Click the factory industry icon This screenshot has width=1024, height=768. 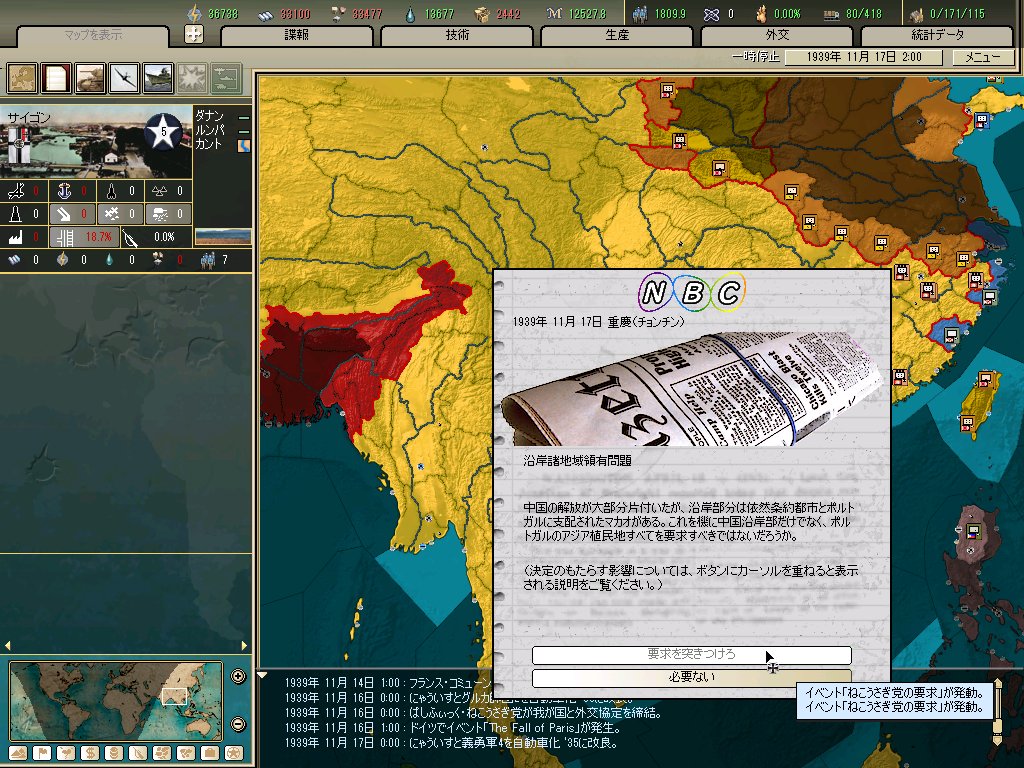coord(16,236)
